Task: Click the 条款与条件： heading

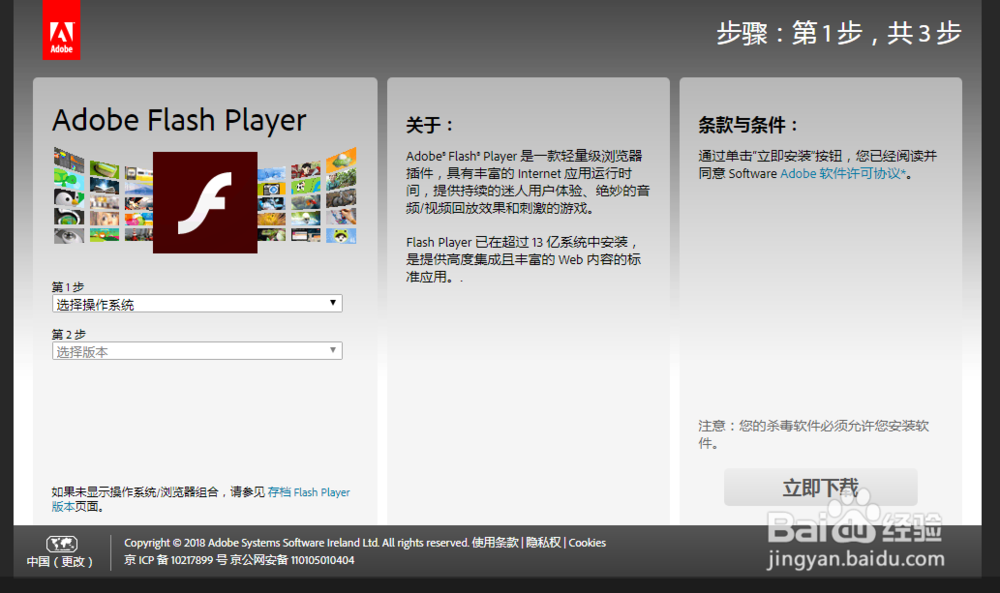Action: click(747, 125)
